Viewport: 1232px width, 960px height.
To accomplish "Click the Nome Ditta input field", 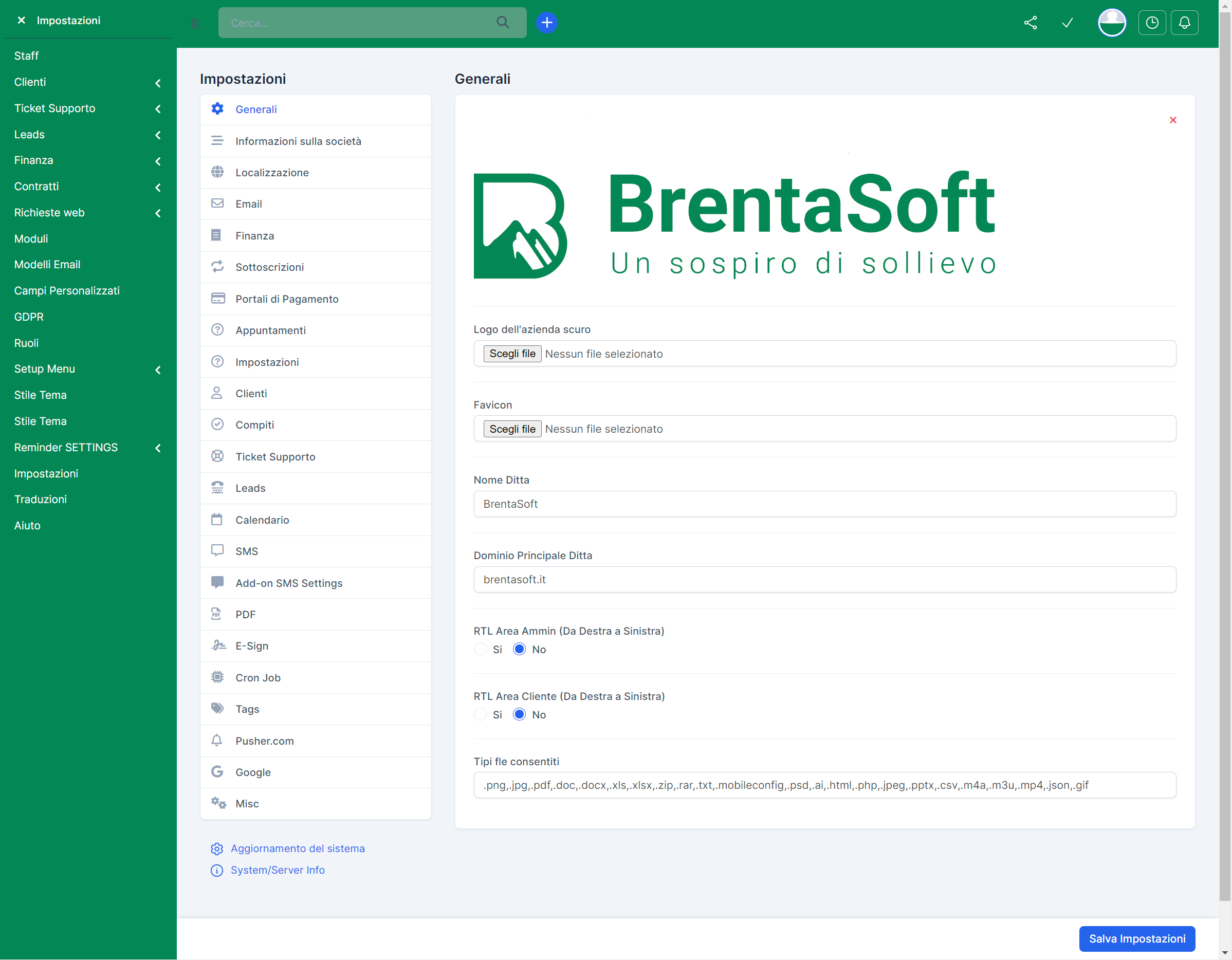I will [x=824, y=504].
